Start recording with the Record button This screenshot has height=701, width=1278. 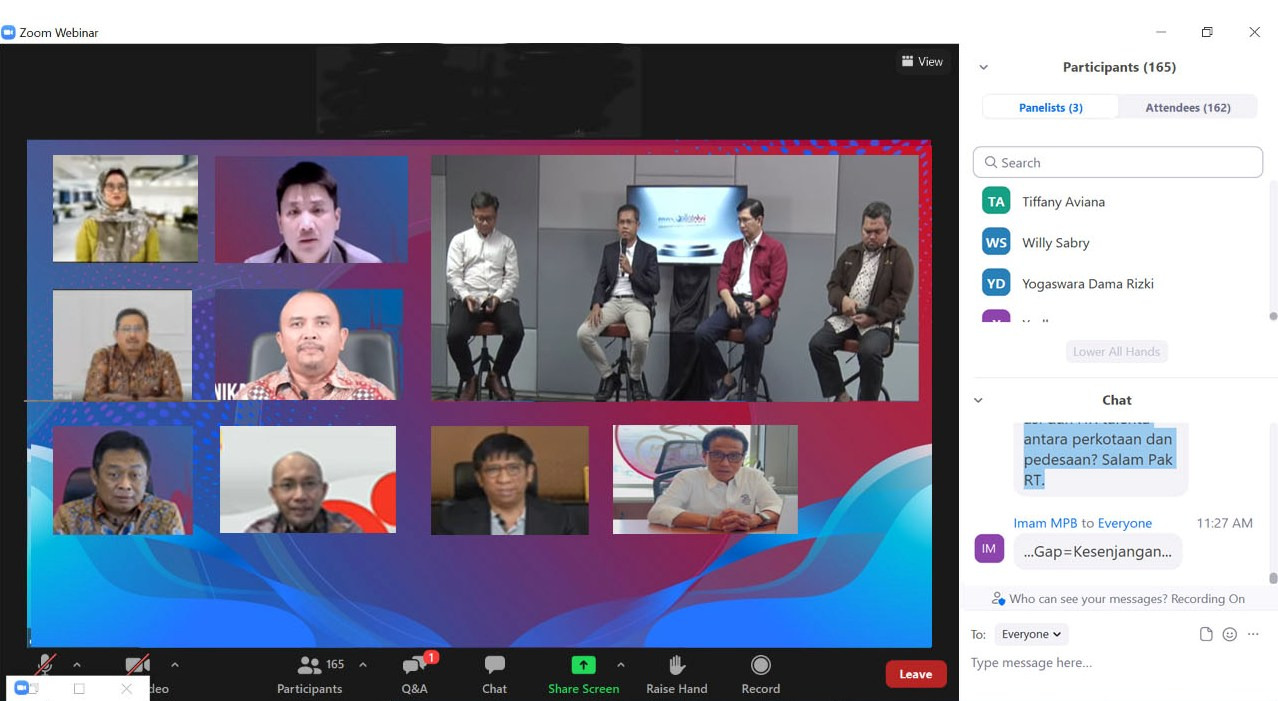761,676
